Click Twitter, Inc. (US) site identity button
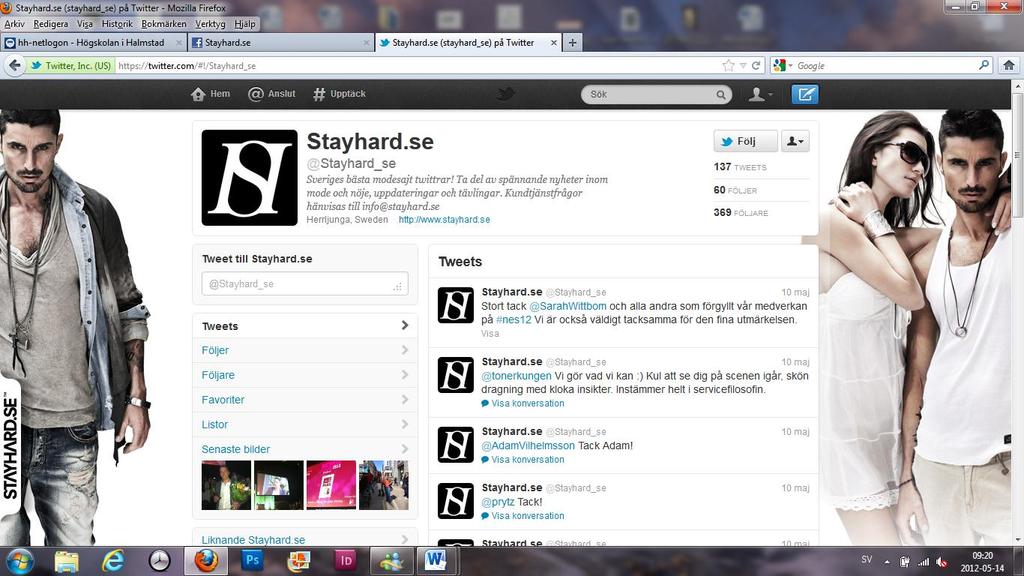The height and width of the screenshot is (576, 1024). (x=71, y=65)
